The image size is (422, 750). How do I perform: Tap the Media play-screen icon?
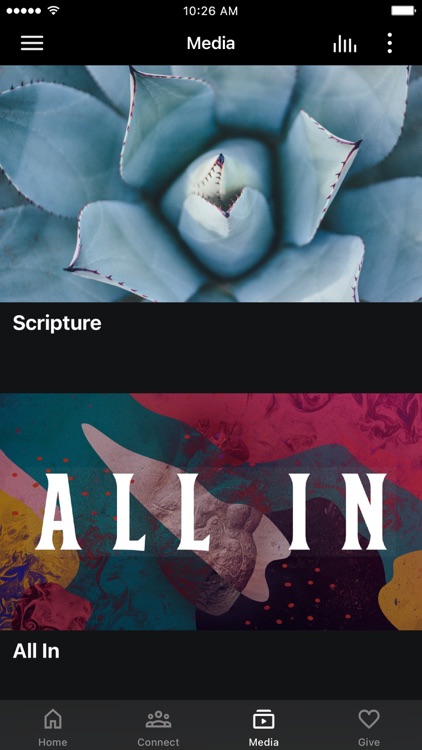point(264,719)
